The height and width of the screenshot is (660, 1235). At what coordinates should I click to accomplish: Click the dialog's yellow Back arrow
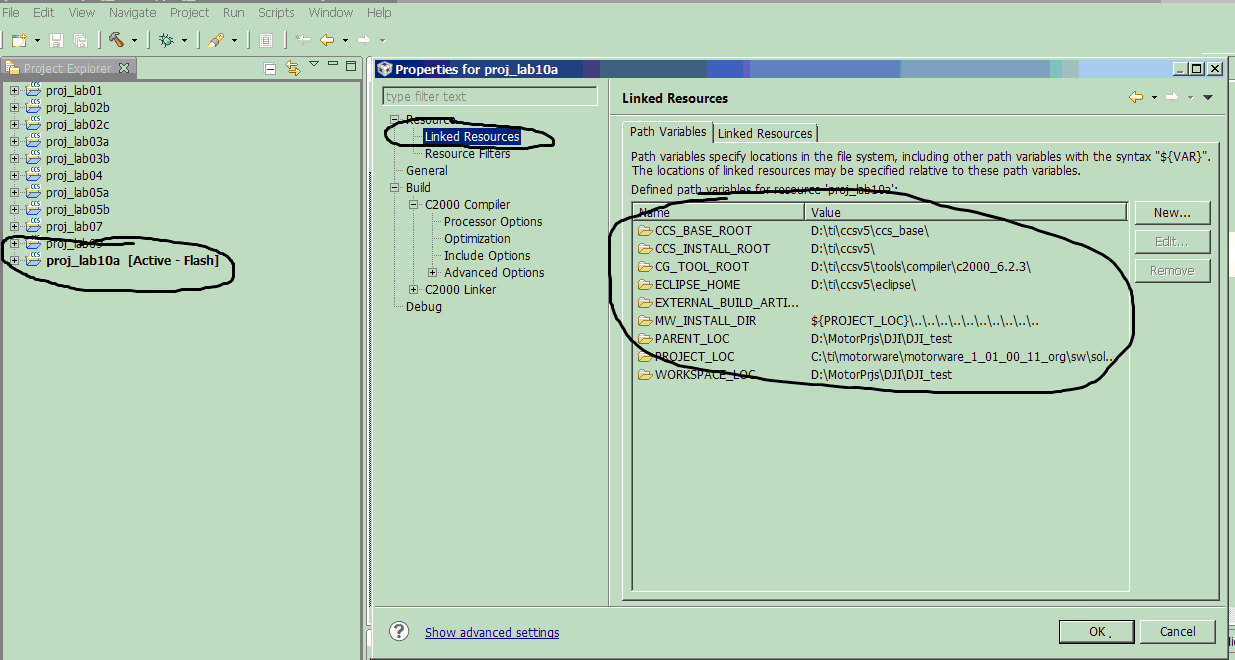click(1136, 97)
